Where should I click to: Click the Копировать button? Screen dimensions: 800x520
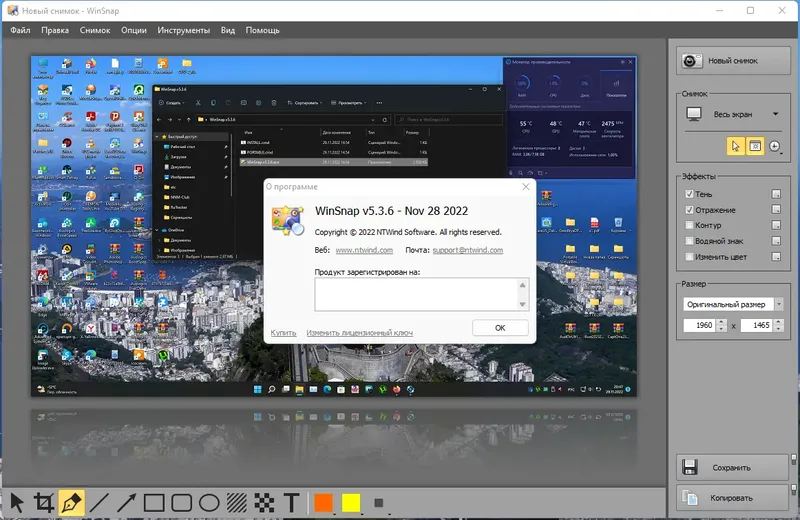point(733,497)
